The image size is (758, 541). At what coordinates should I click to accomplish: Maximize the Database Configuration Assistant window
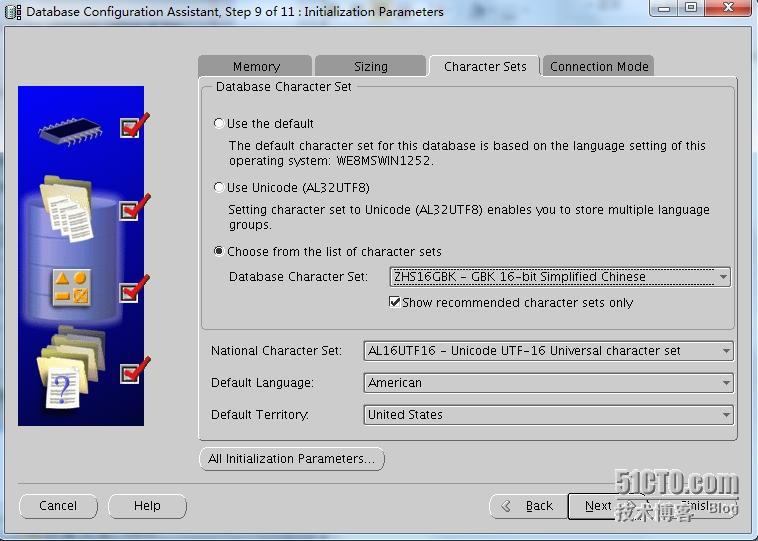691,8
